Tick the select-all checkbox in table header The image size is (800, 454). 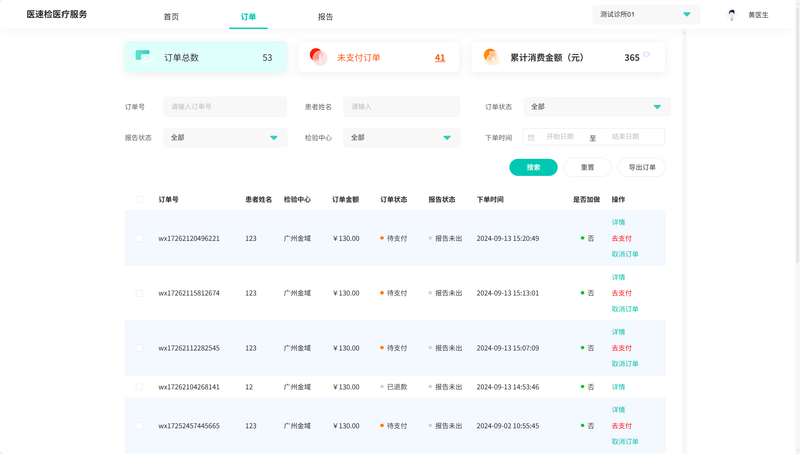point(139,200)
